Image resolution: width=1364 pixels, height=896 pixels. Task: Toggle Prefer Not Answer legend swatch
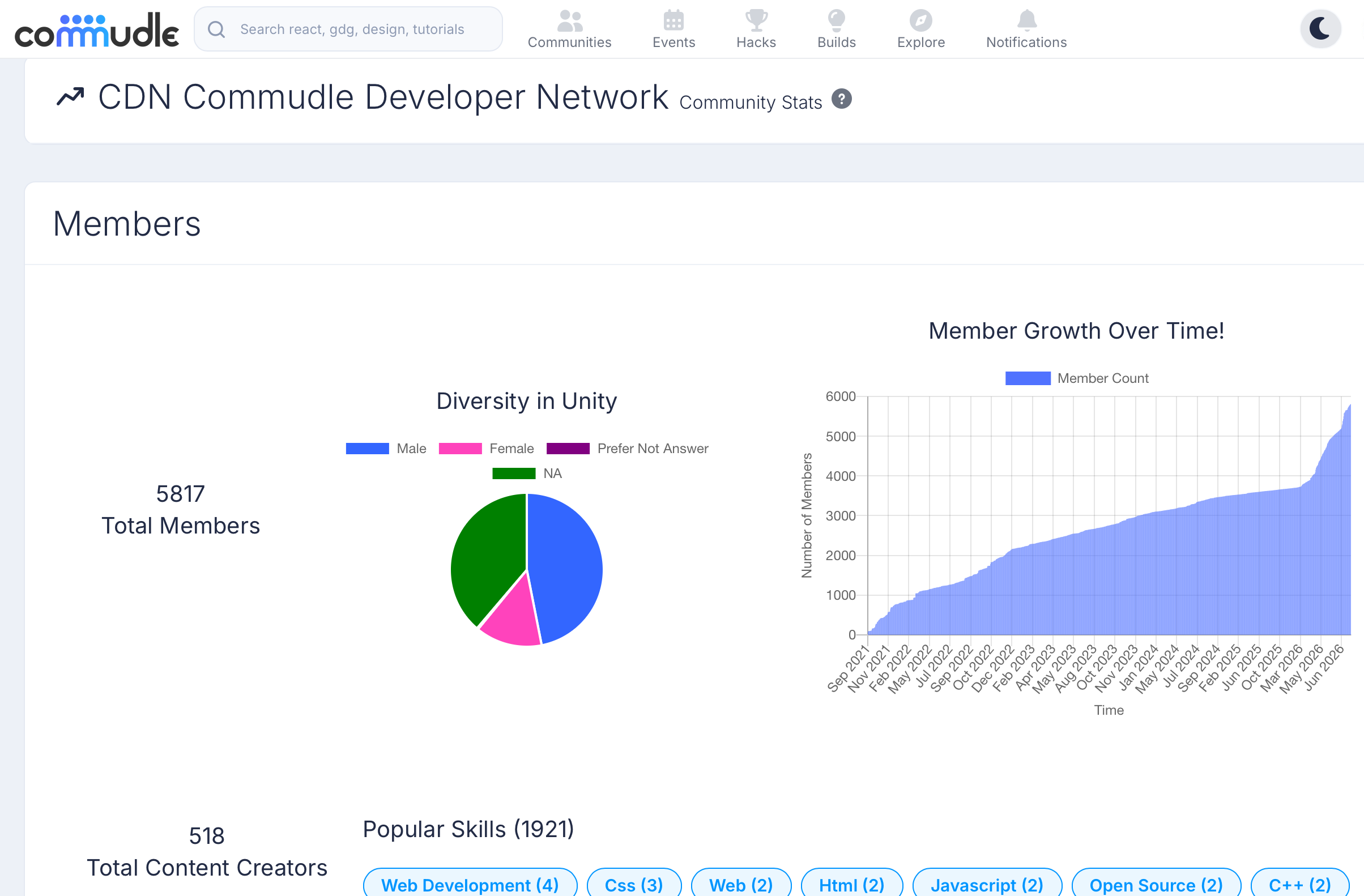tap(568, 449)
